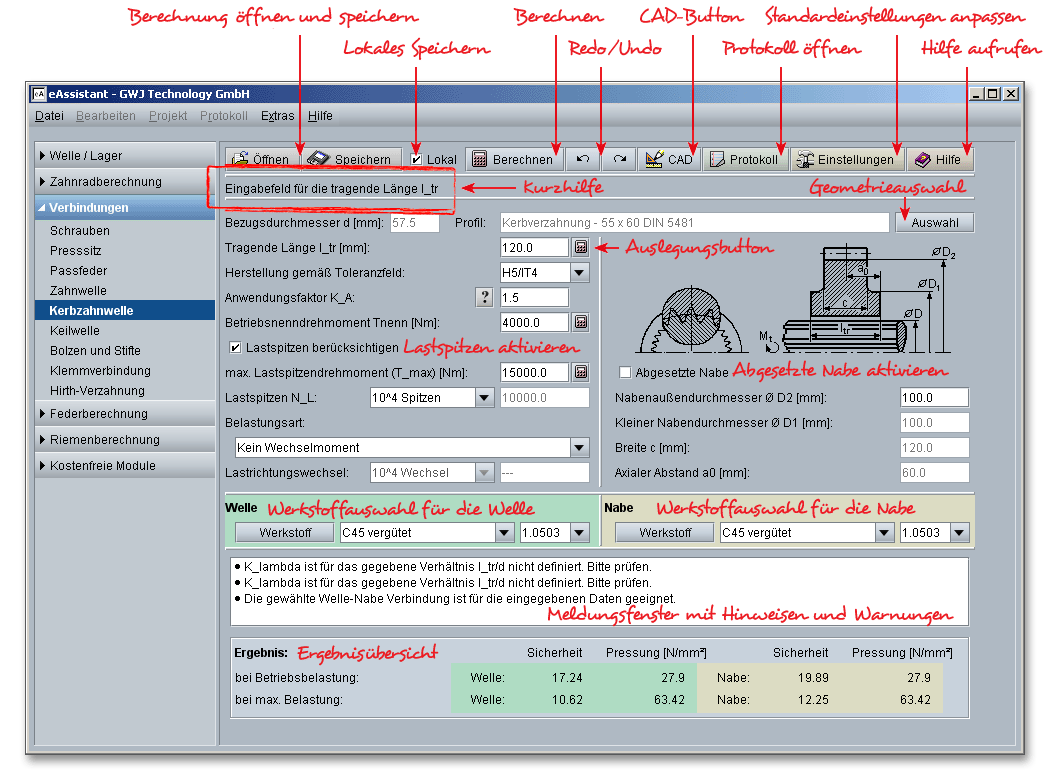Click calculator icon beside max. Lastspitzendrehmoment field

(x=581, y=372)
